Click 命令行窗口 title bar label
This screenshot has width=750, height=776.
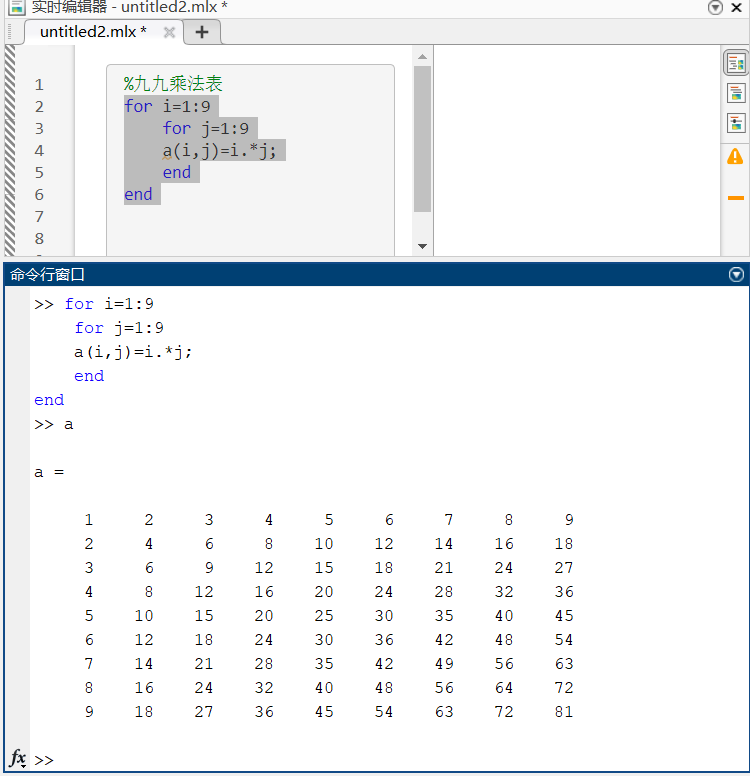pos(48,274)
